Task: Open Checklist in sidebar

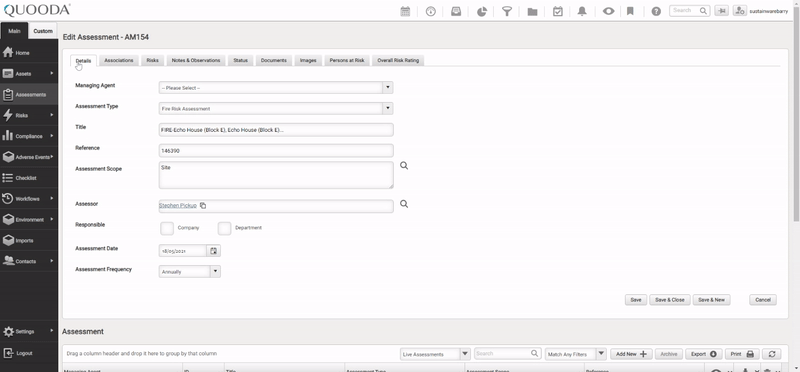Action: point(29,178)
